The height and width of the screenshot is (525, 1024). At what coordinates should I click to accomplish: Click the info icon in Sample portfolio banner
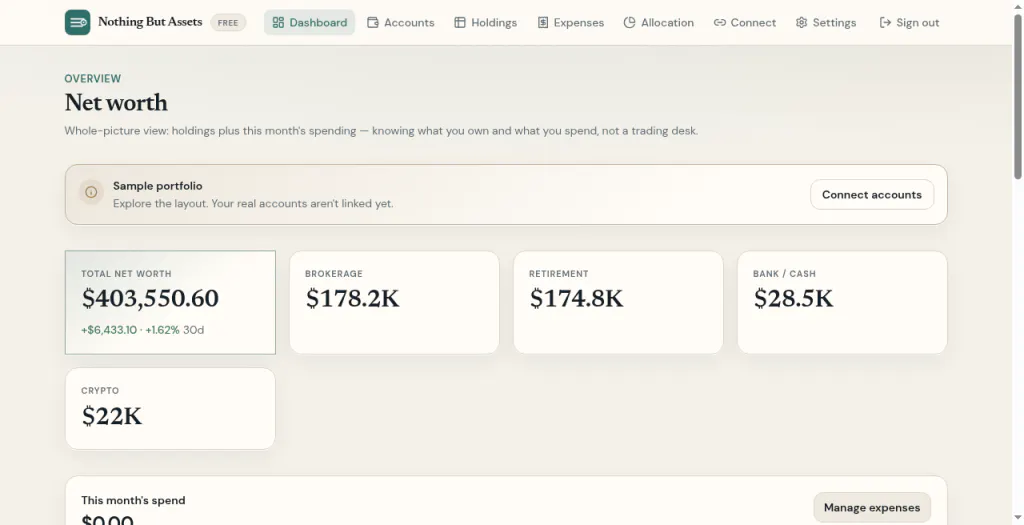pos(91,192)
